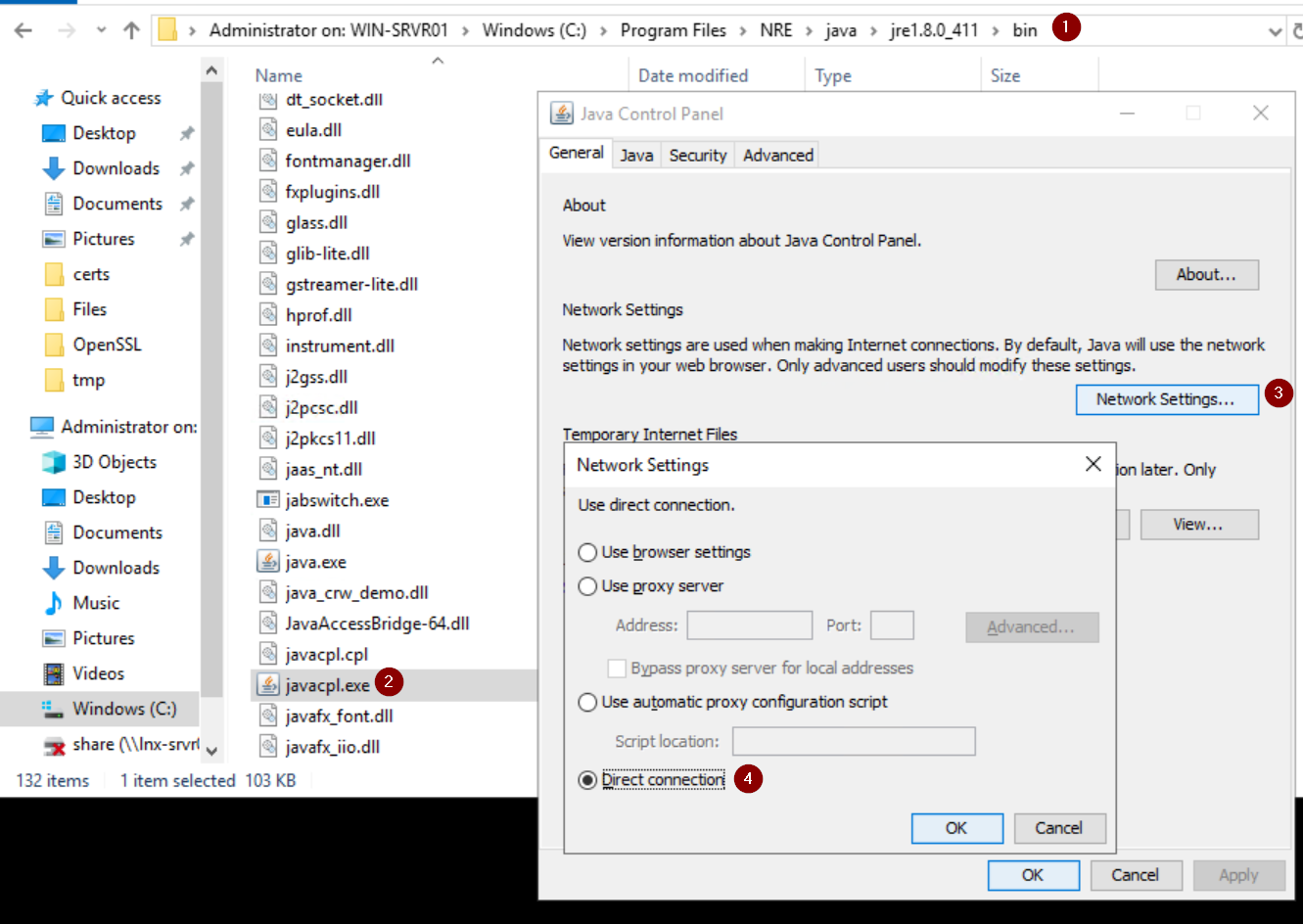Select the Direct connection radio button

[x=587, y=780]
